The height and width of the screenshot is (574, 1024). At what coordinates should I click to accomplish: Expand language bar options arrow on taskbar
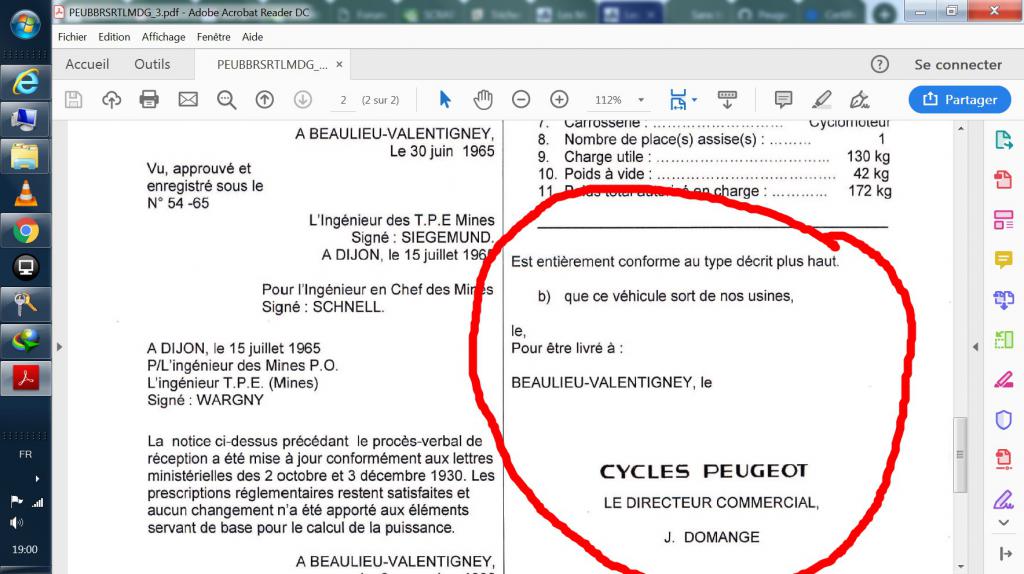click(x=37, y=479)
